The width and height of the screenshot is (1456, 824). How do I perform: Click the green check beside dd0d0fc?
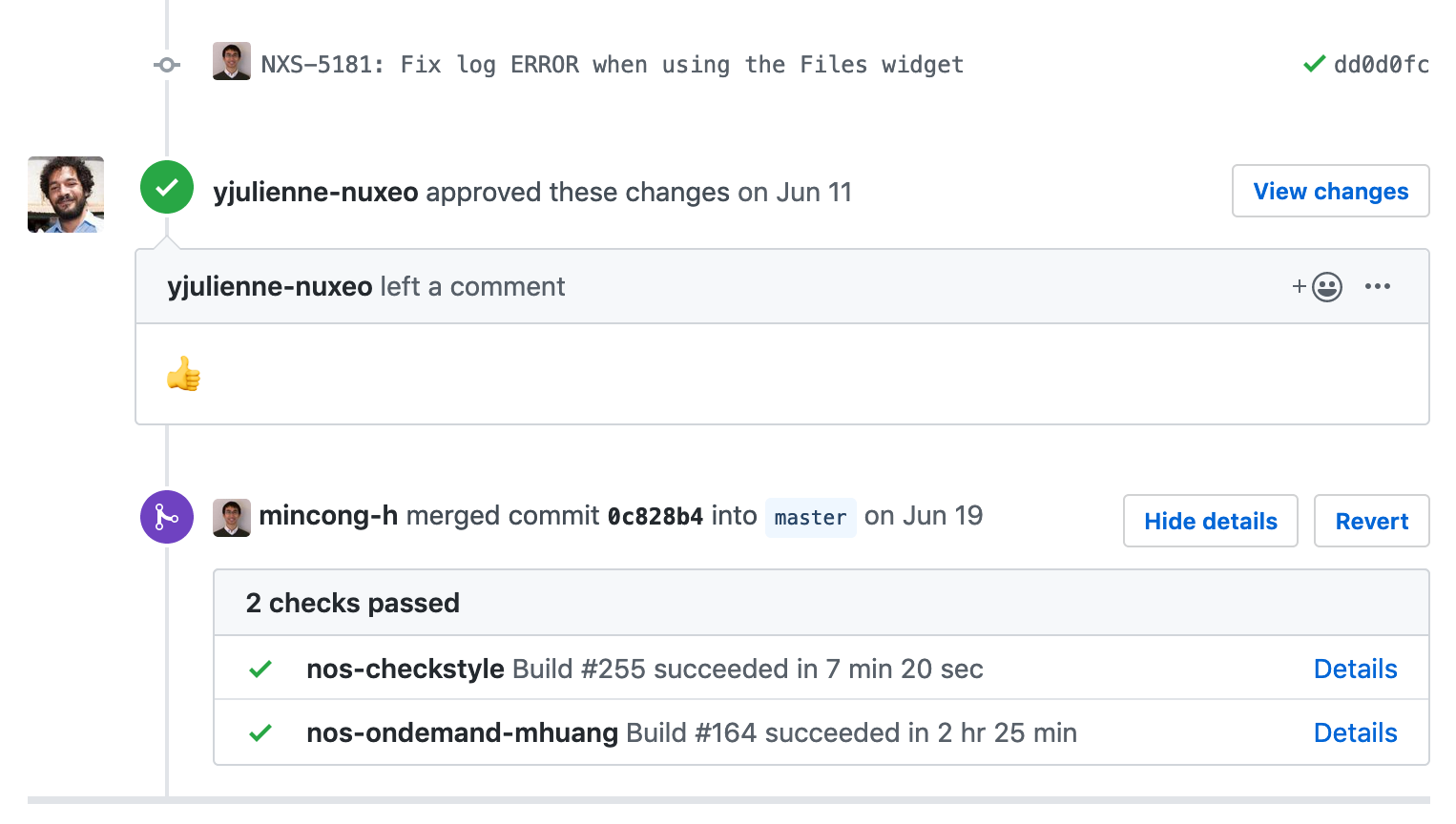pyautogui.click(x=1314, y=64)
